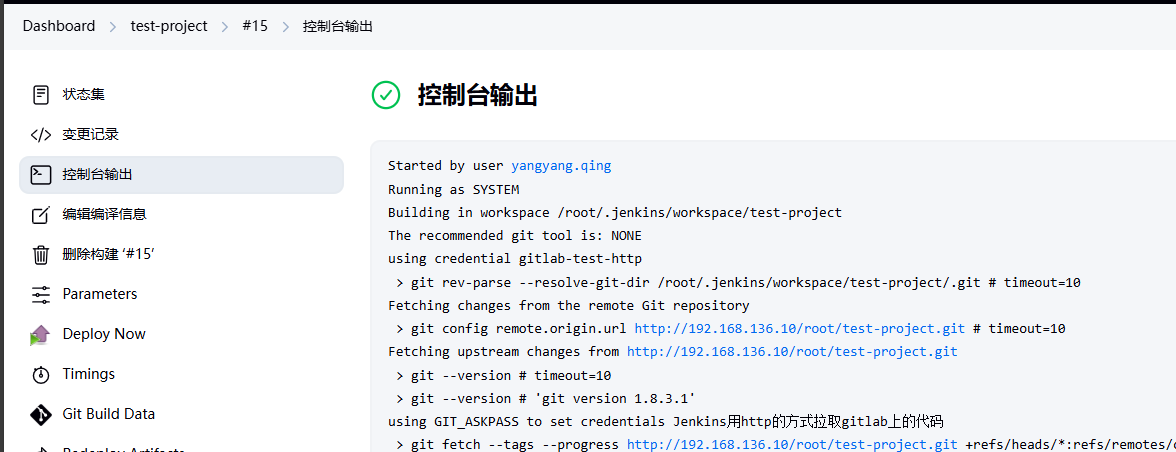The height and width of the screenshot is (452, 1176).
Task: Click the 控制台输出 terminal icon in sidebar
Action: [40, 175]
